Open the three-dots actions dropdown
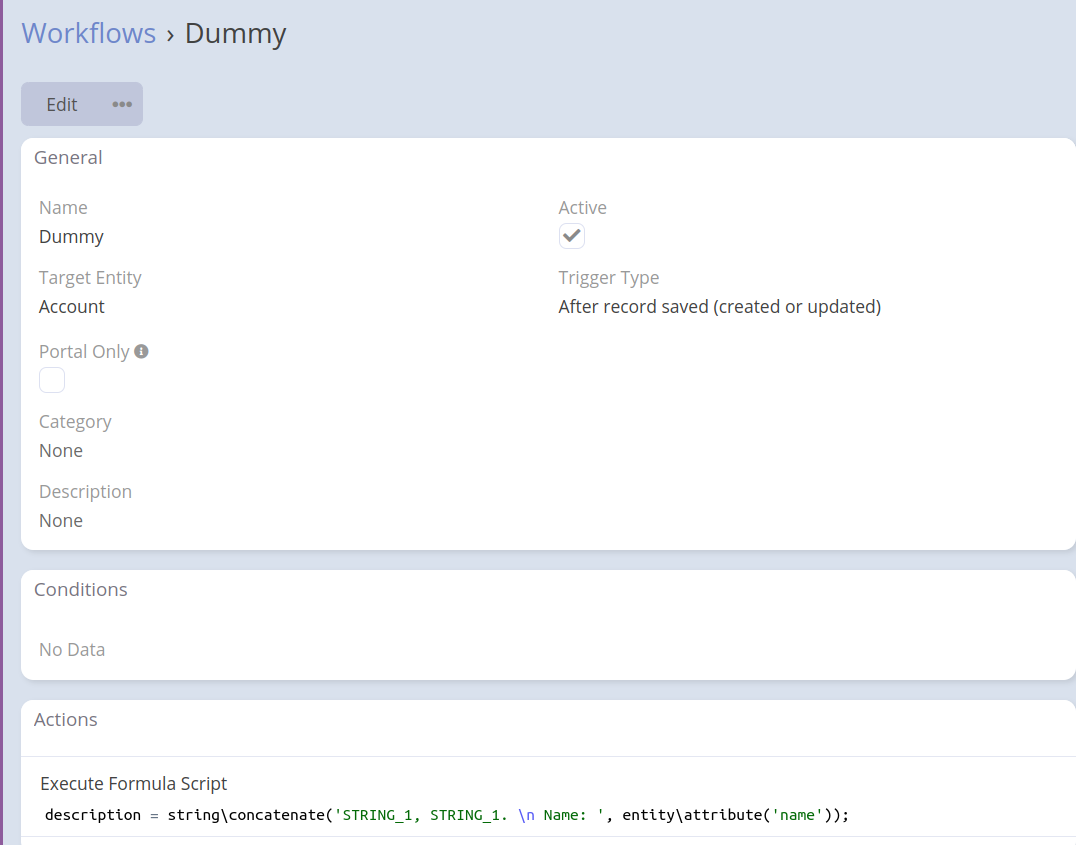Screen dimensions: 1076x845 (122, 104)
